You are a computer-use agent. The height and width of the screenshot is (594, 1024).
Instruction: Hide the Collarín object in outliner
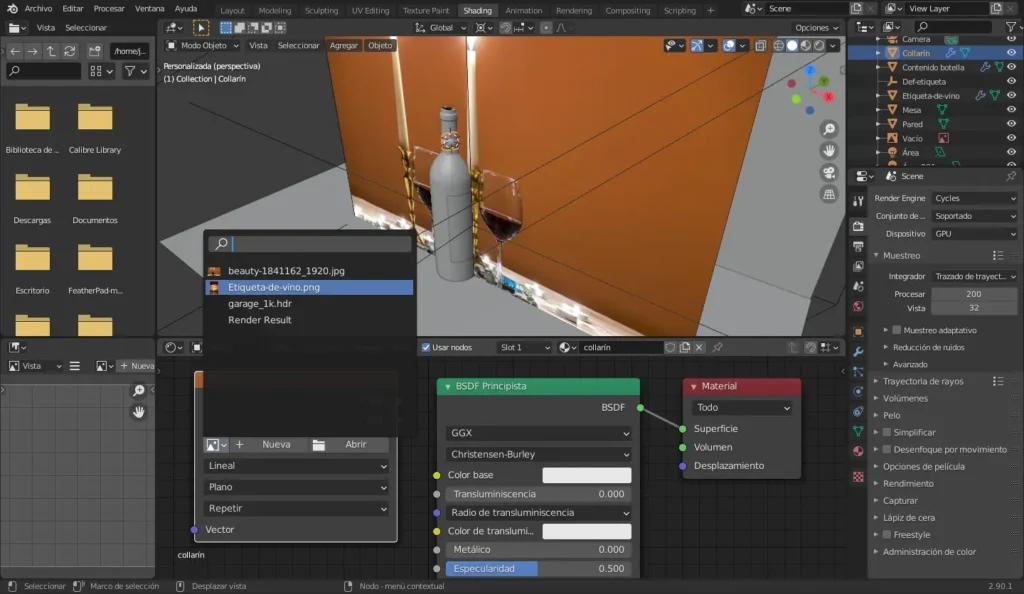click(1011, 53)
